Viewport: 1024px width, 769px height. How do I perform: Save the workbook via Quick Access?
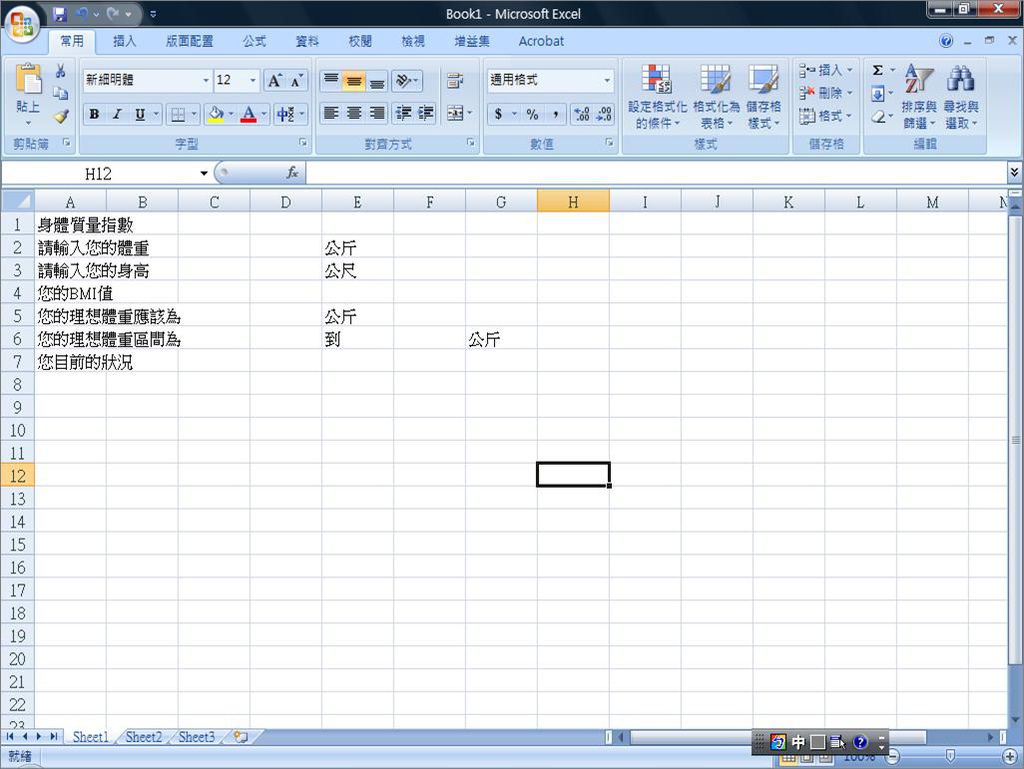(x=59, y=14)
